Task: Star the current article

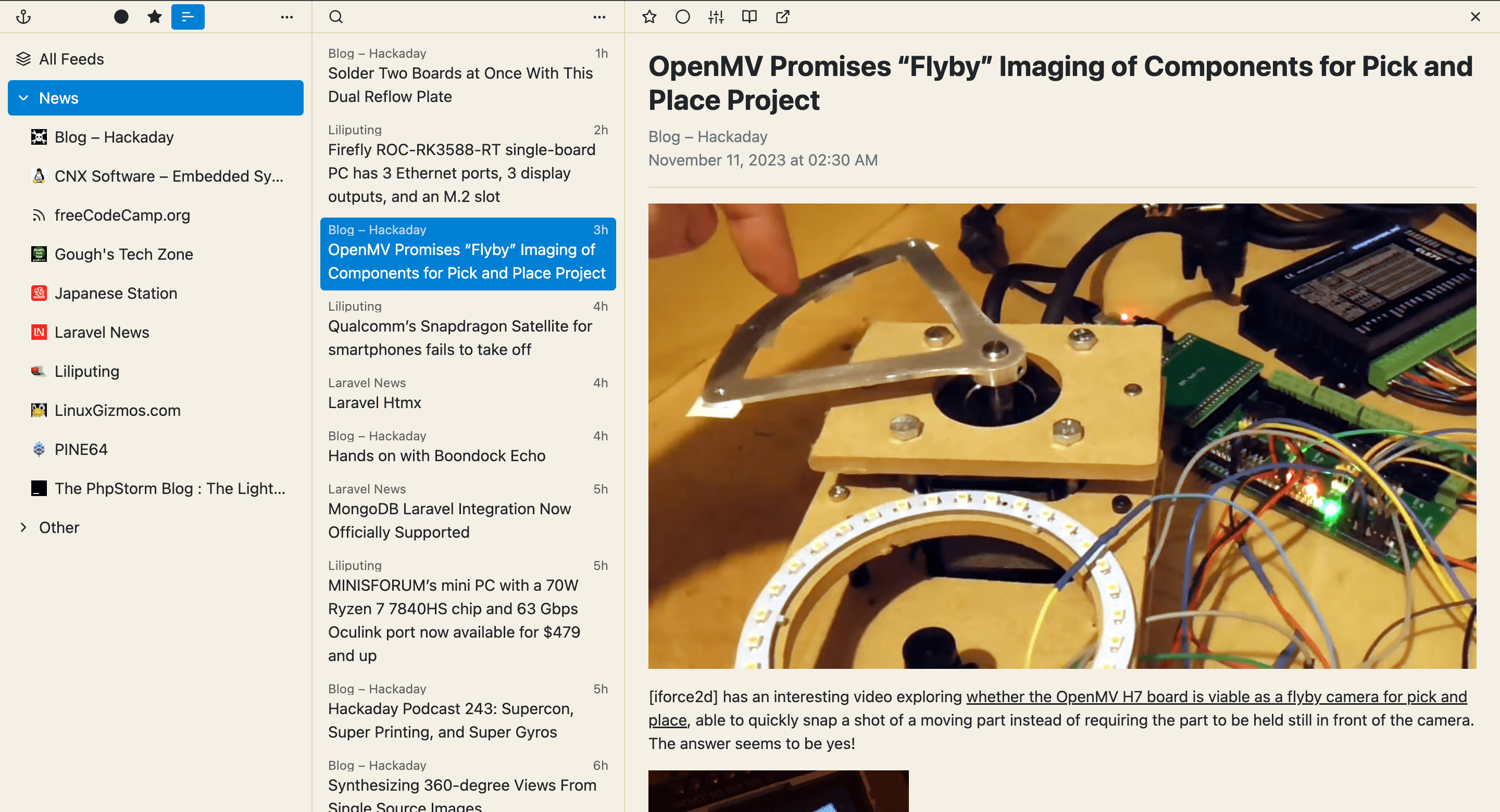Action: click(x=649, y=17)
